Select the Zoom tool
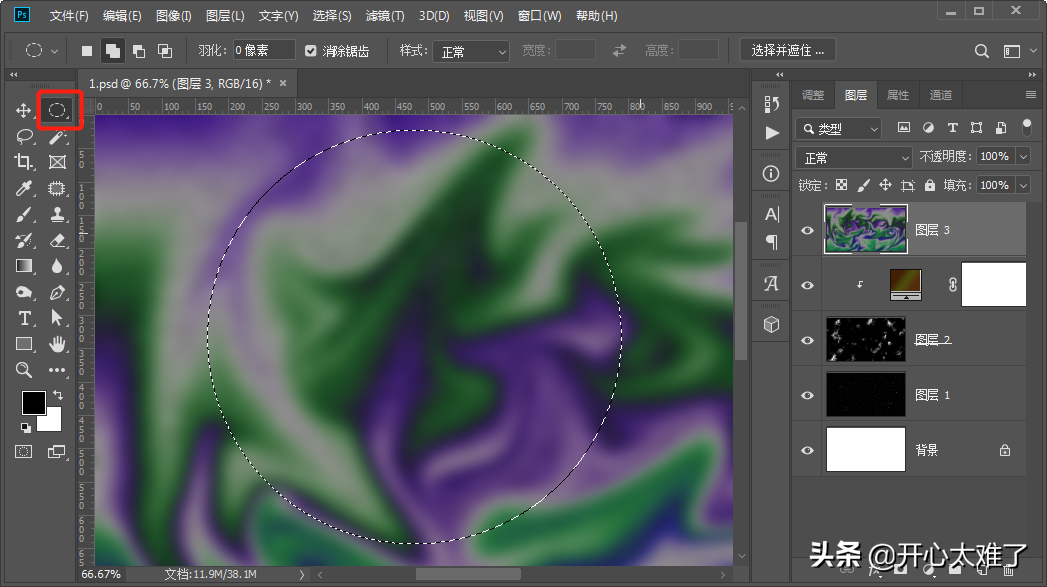Viewport: 1047px width, 587px height. point(24,370)
